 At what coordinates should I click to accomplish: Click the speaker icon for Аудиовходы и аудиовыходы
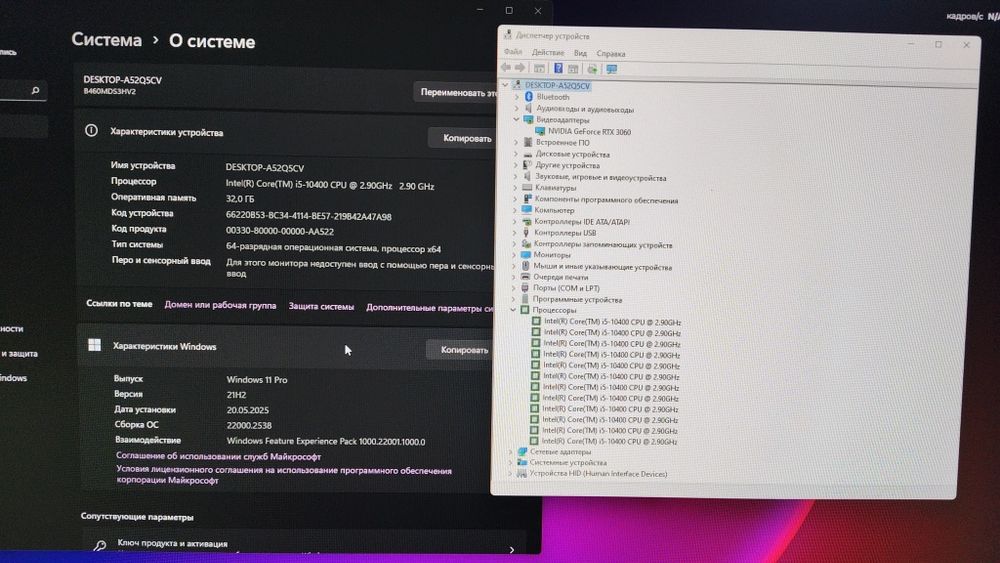[x=528, y=108]
